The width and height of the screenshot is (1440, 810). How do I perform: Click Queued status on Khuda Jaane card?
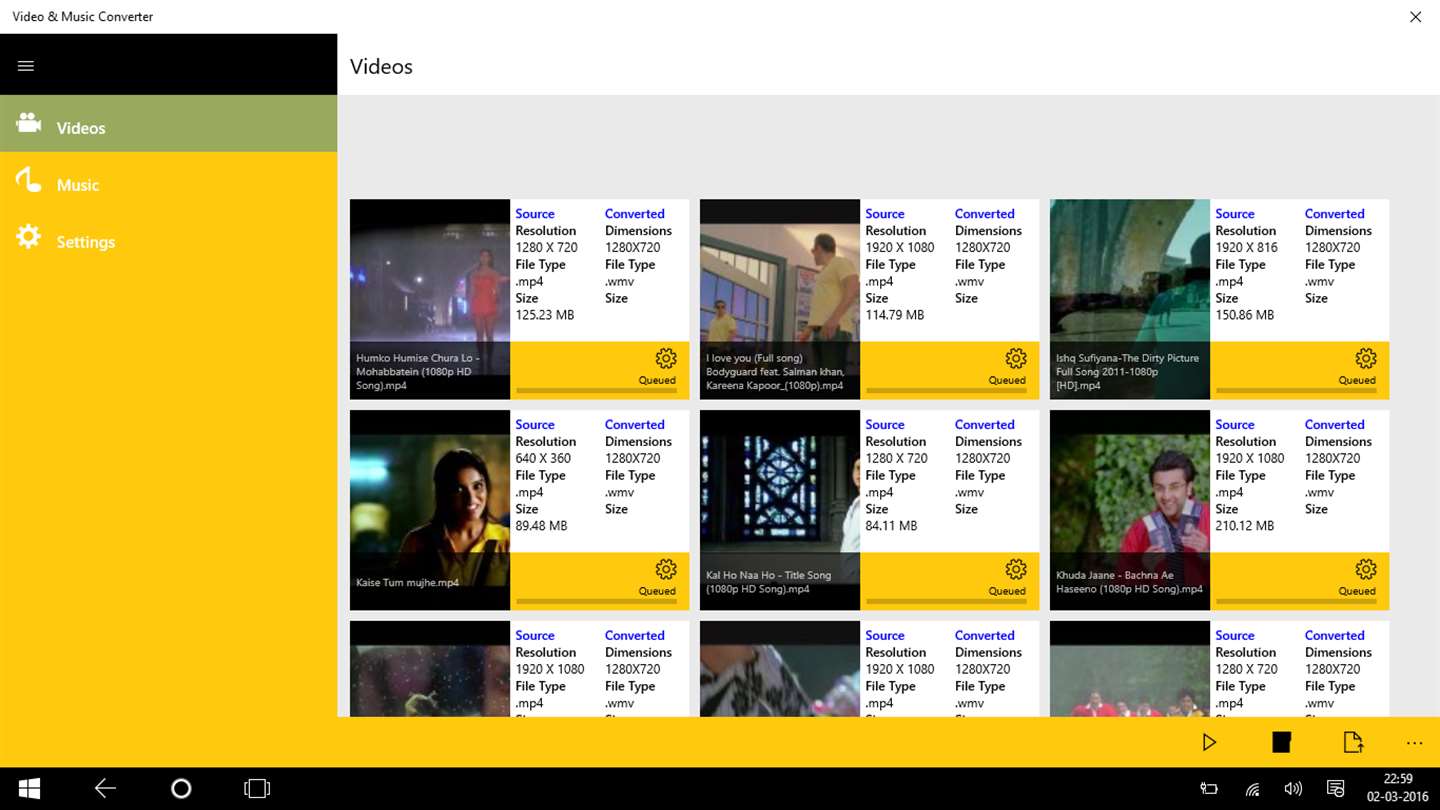click(1357, 591)
